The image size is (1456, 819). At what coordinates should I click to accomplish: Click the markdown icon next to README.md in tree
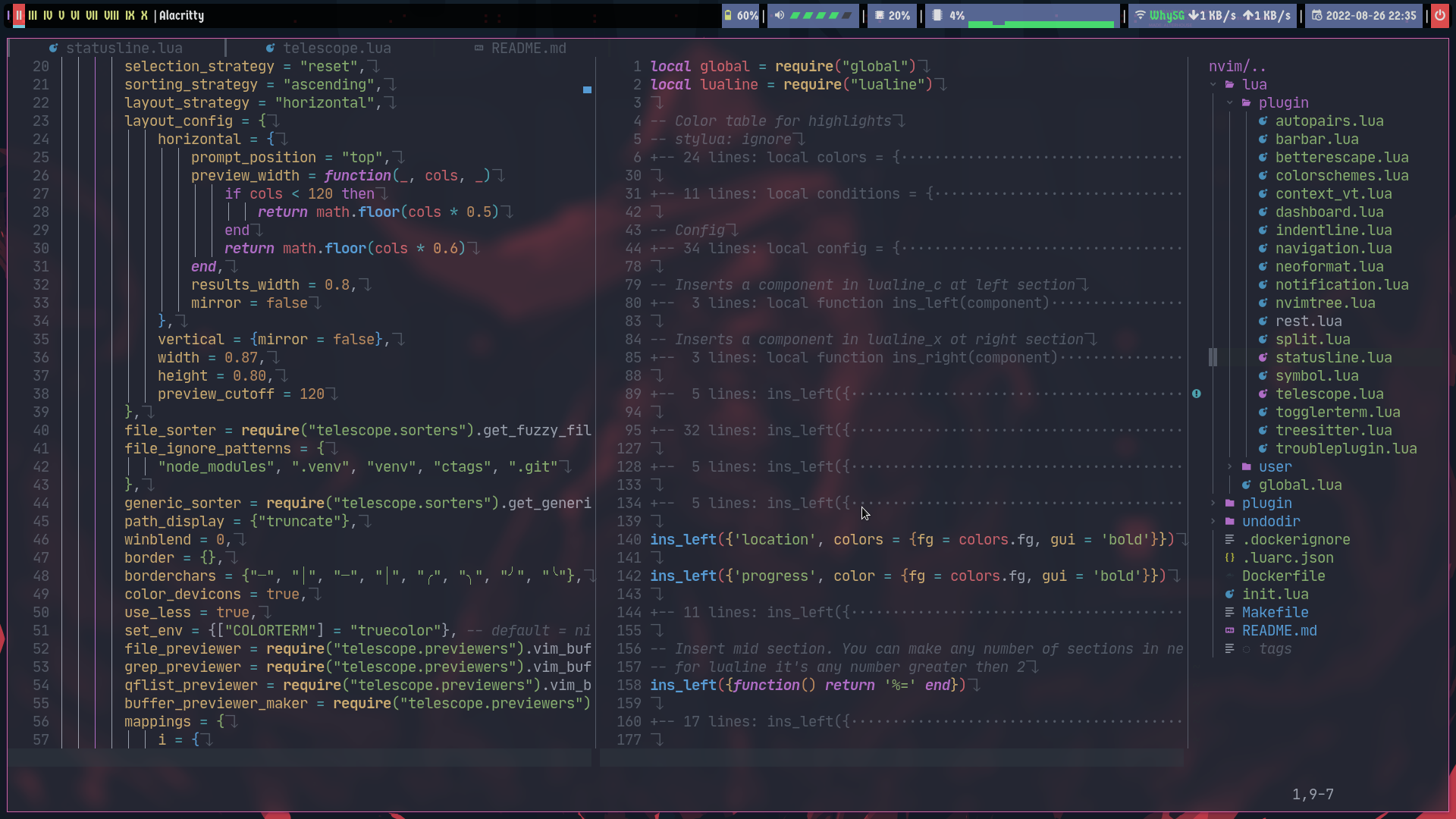click(1229, 631)
